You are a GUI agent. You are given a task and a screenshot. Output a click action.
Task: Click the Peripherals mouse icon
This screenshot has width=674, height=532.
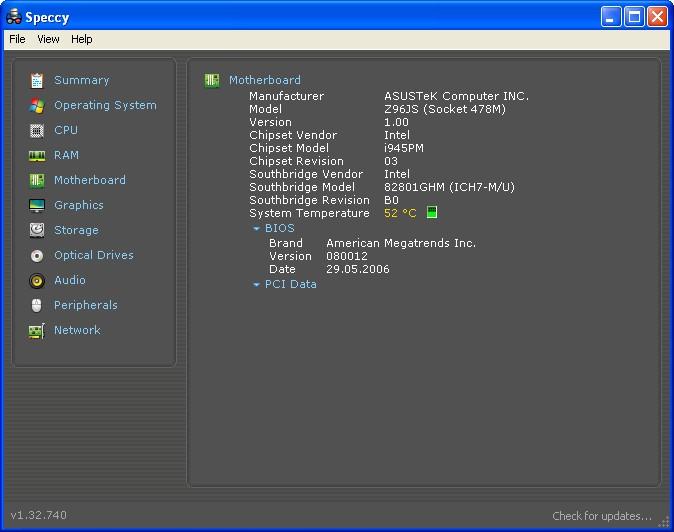coord(37,306)
